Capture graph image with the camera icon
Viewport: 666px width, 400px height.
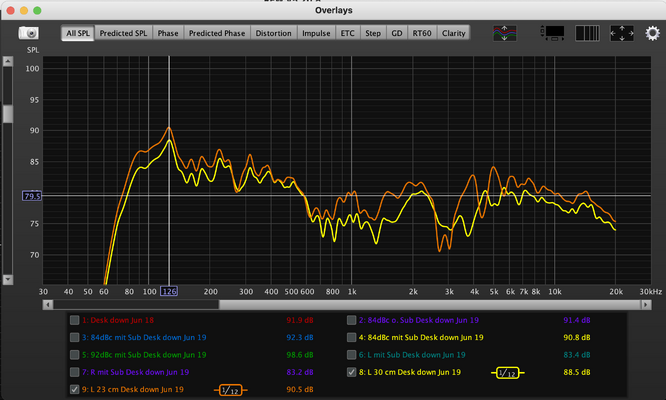[28, 33]
